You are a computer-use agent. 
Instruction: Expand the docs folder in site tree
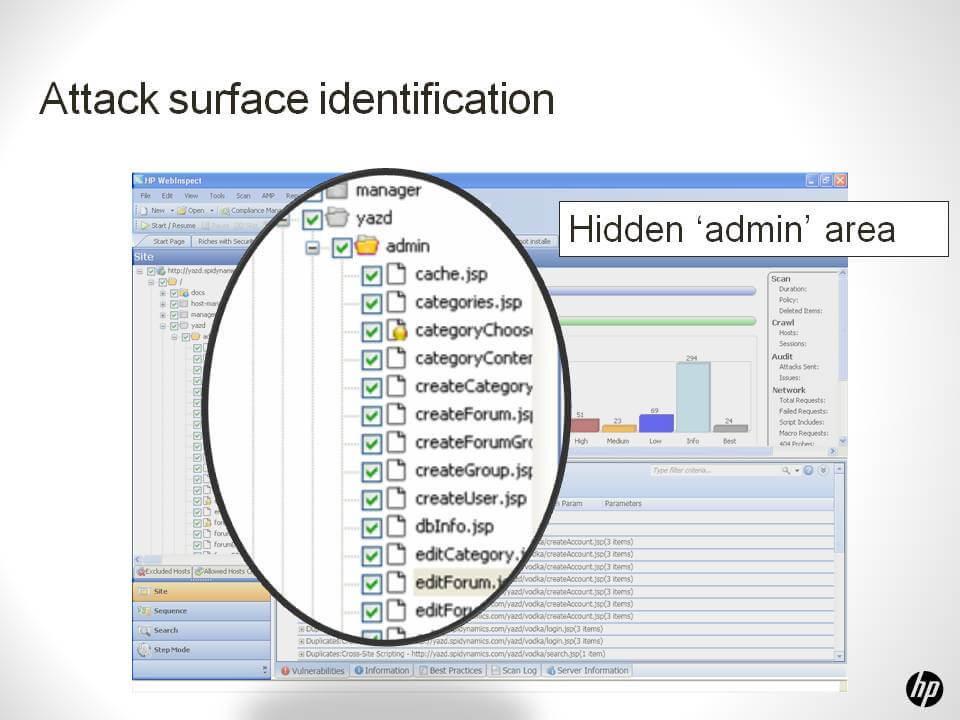[x=163, y=293]
